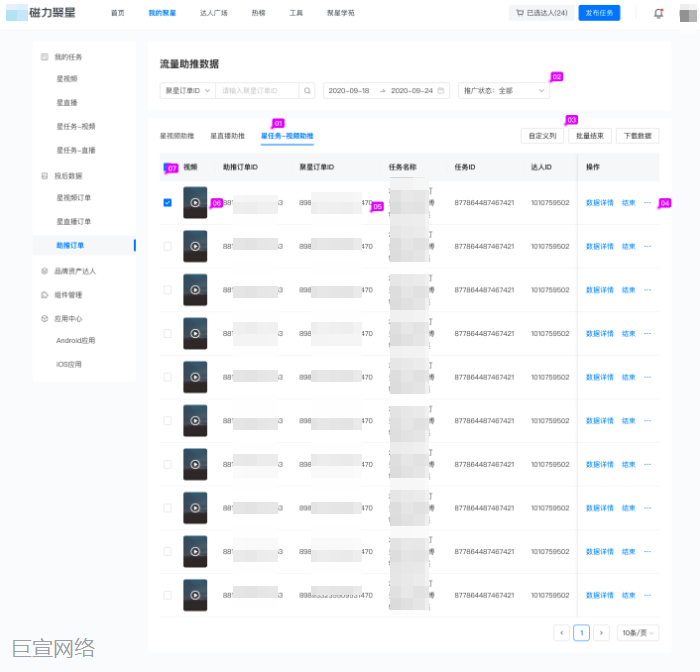Click the 已选达人(24) cart button
The image size is (700, 672).
(x=541, y=13)
